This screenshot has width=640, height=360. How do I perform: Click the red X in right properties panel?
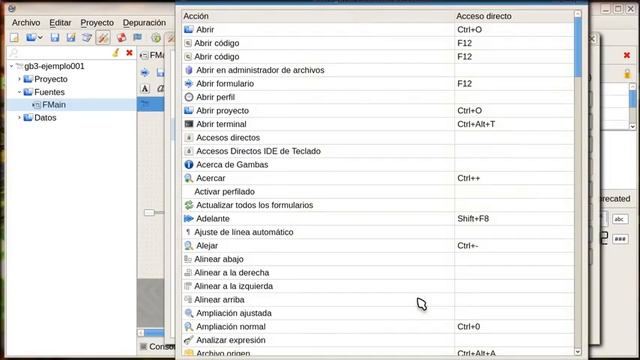[x=627, y=55]
